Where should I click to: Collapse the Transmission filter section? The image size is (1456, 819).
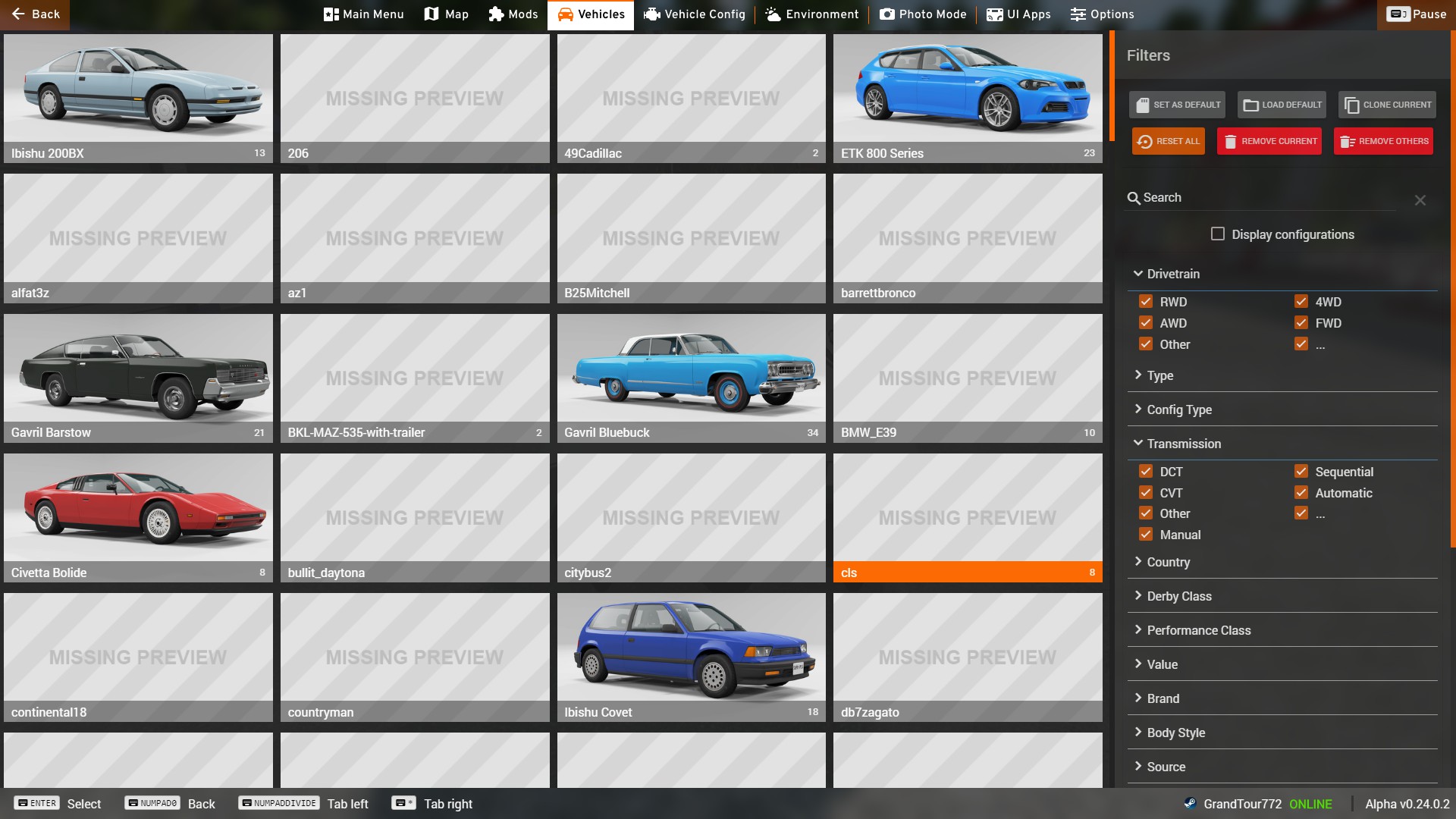[1282, 444]
